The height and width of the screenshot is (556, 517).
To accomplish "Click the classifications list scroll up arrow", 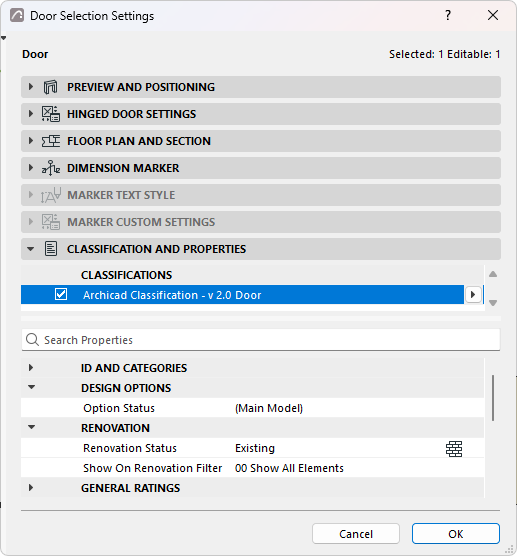I will (493, 274).
